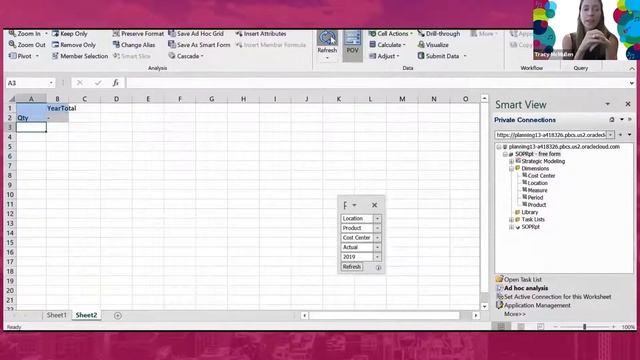The width and height of the screenshot is (640, 360).
Task: Click Refresh button in POV toolbar
Action: (351, 267)
